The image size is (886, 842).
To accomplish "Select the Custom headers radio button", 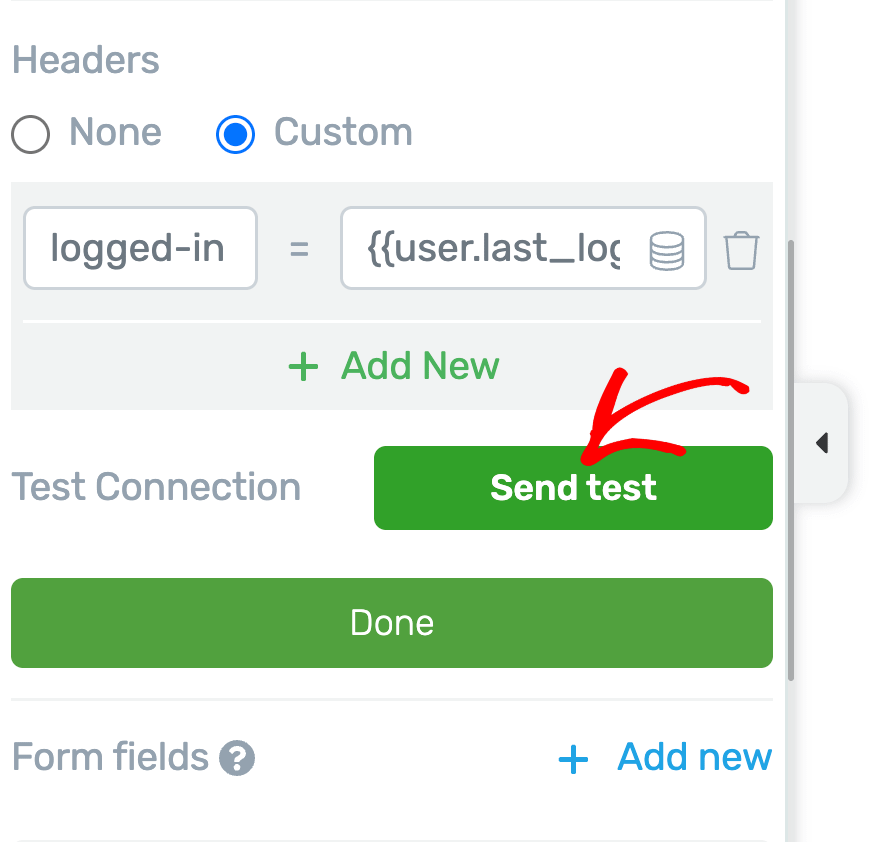I will 236,134.
